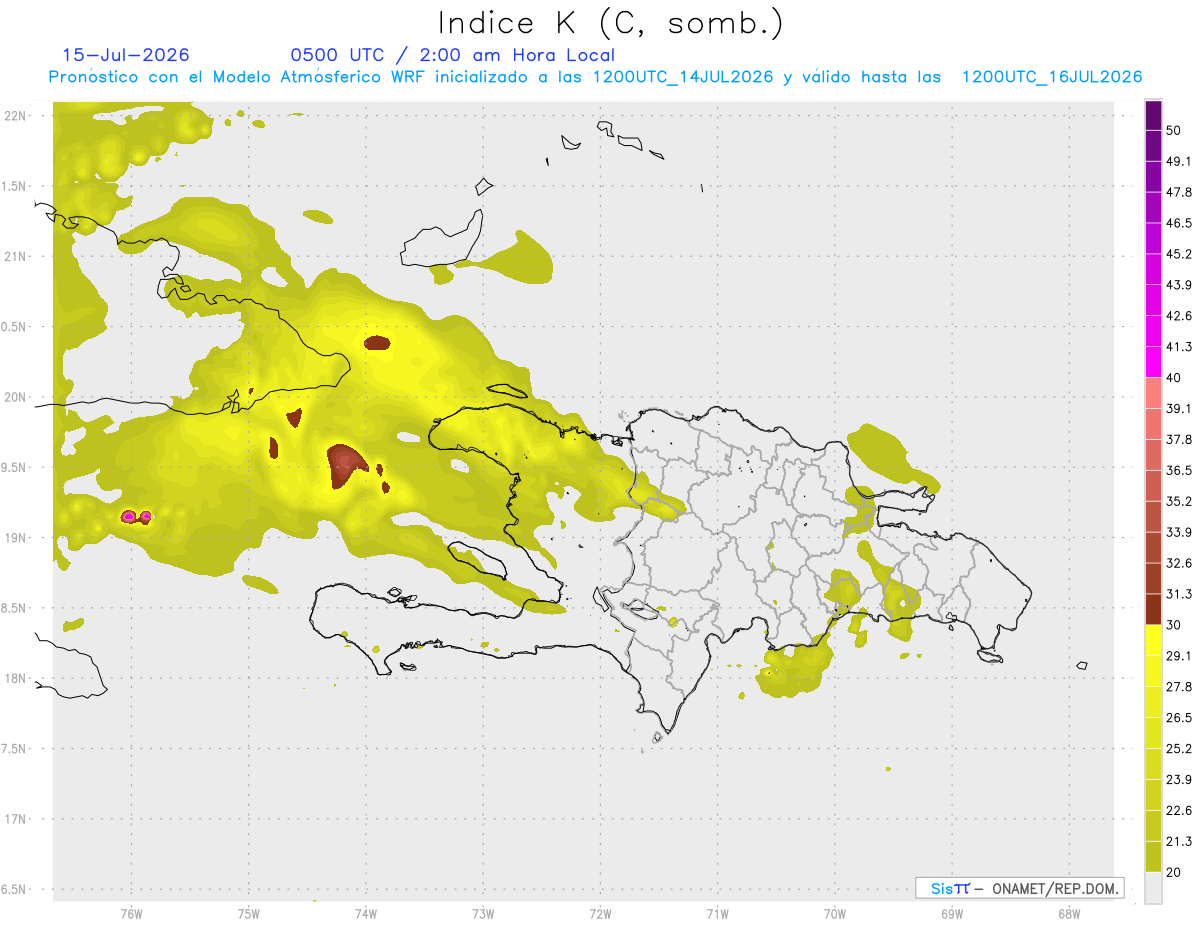This screenshot has width=1200, height=927.
Task: Click the "43.9" colorbar value
Action: coord(1179,285)
